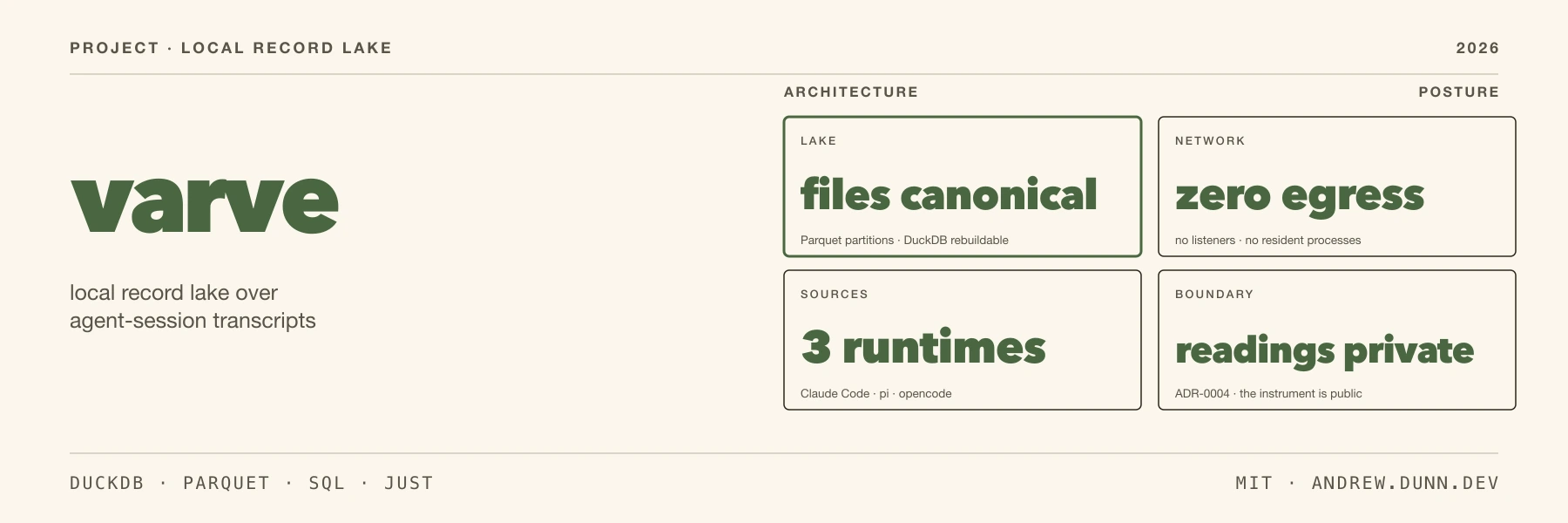Click the PARQUET footer label
The height and width of the screenshot is (523, 1568).
226,483
